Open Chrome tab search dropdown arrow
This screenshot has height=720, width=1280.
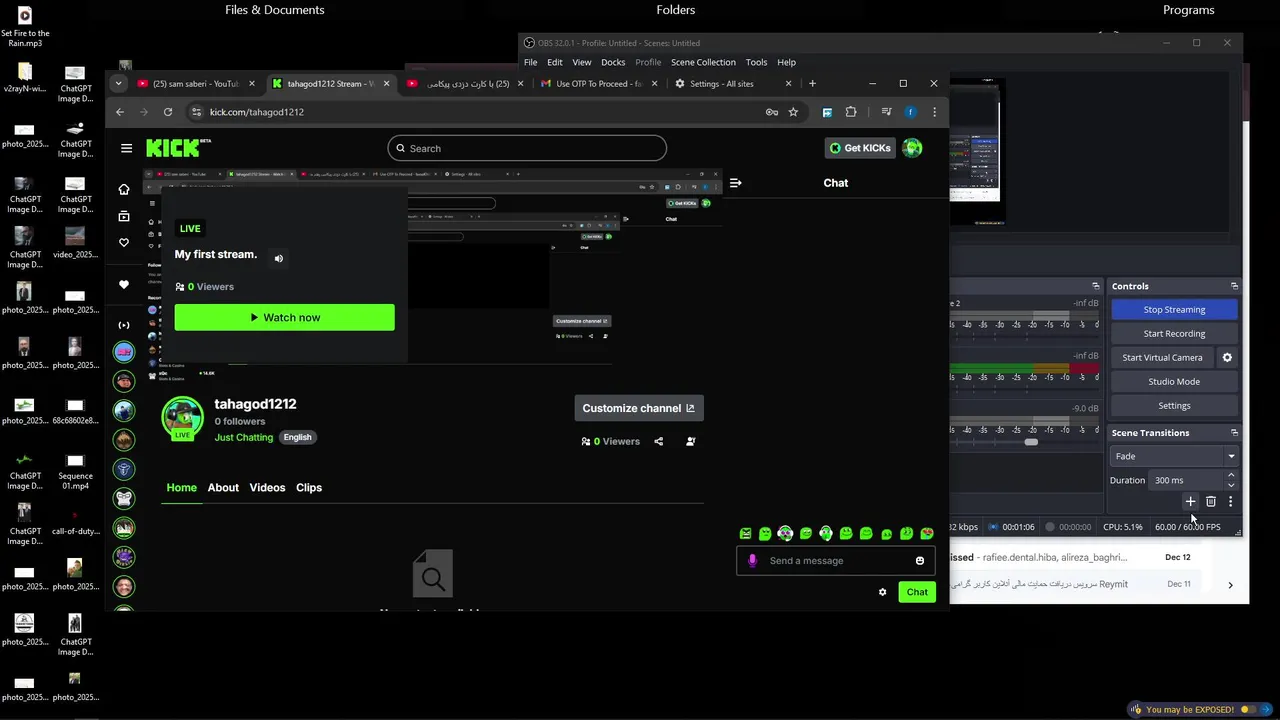point(119,83)
